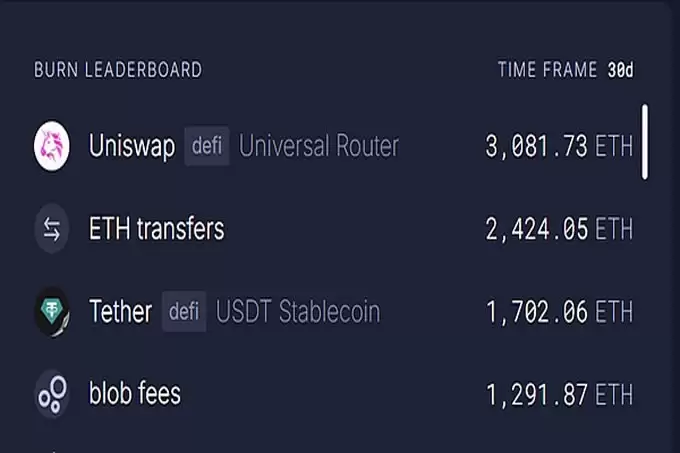Click the 2,424.05 ETH burn amount
680x453 pixels.
559,230
